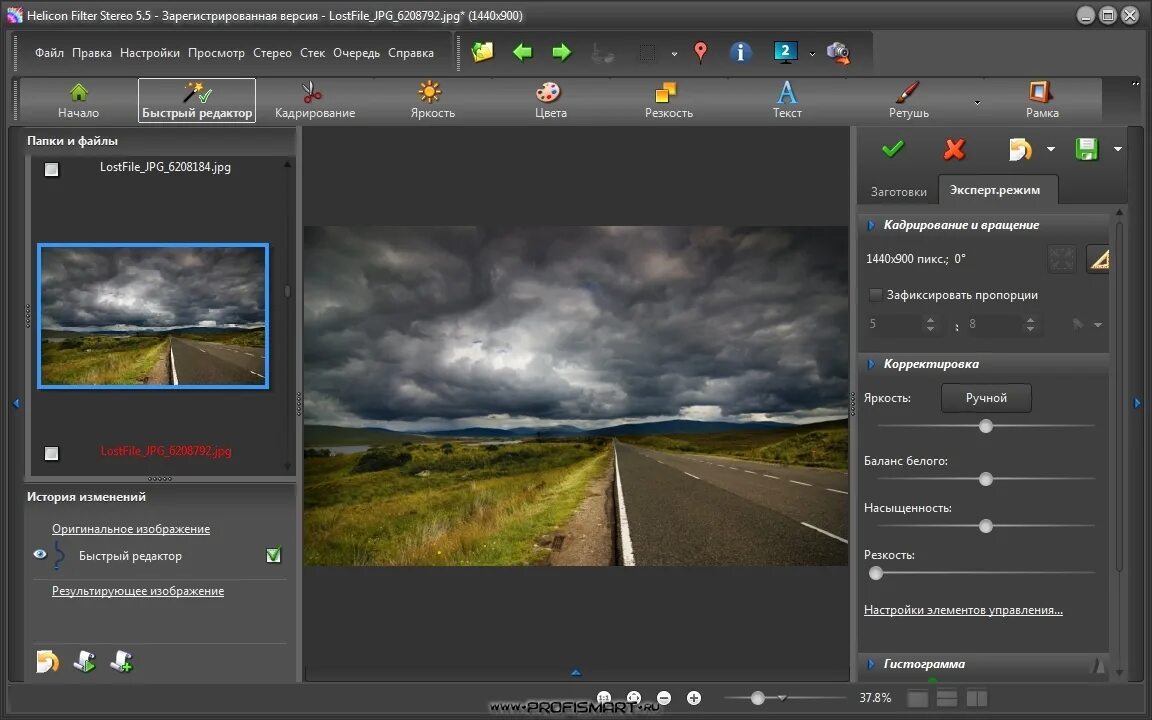Click the undo icon under history panel

click(x=47, y=661)
